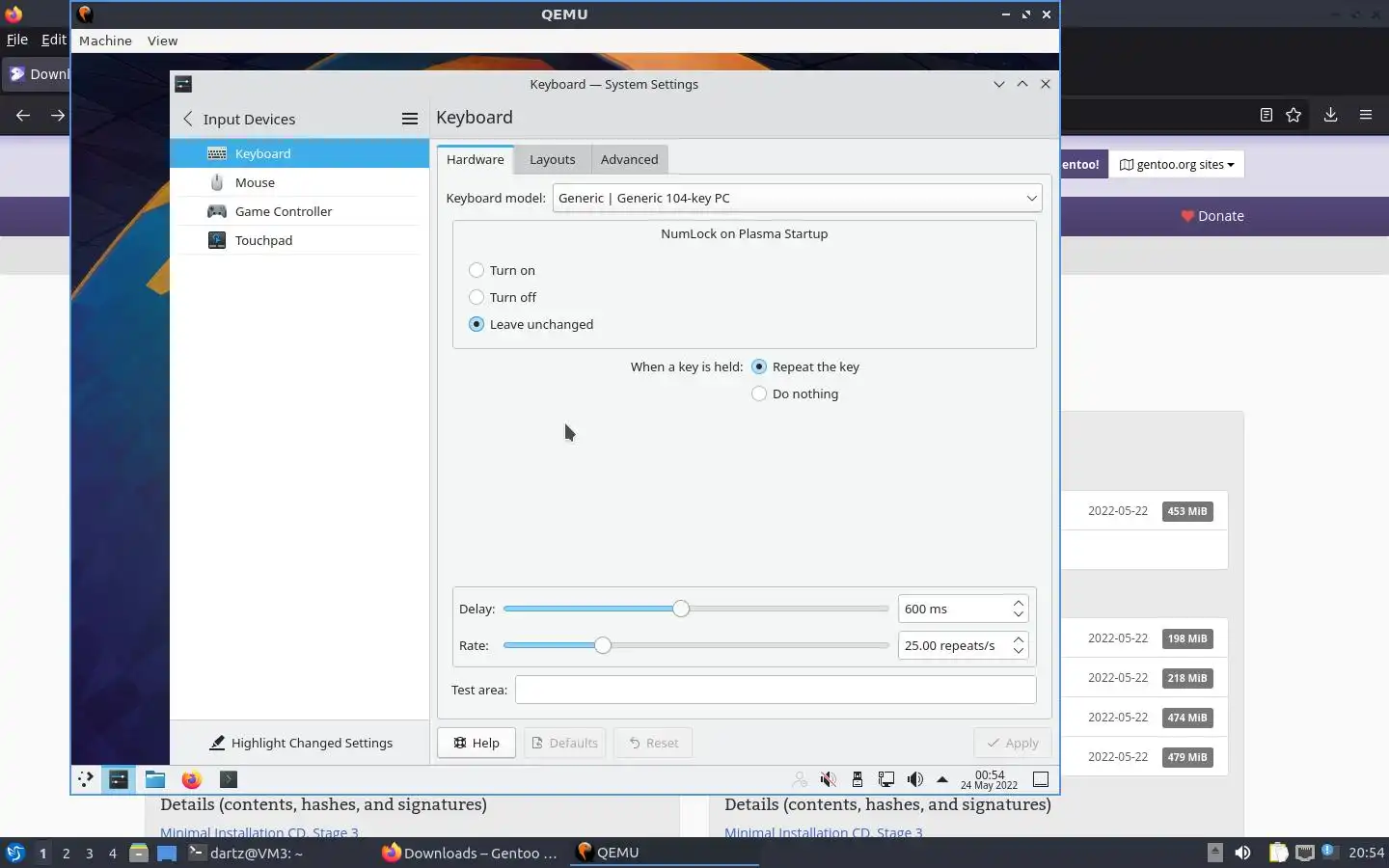Click the System Settings icon in guest panel
This screenshot has width=1389, height=868.
(x=119, y=779)
